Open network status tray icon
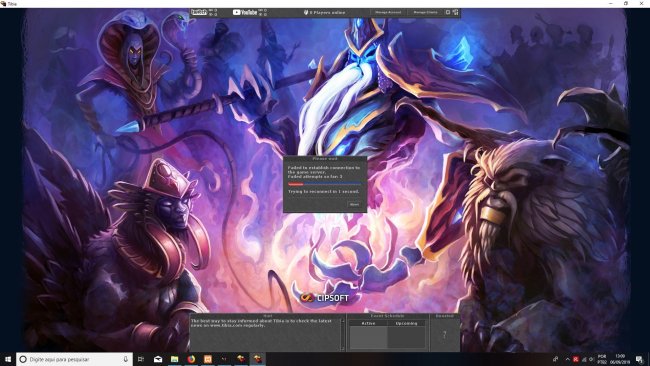Screen dimensions: 650x366 click(x=585, y=359)
